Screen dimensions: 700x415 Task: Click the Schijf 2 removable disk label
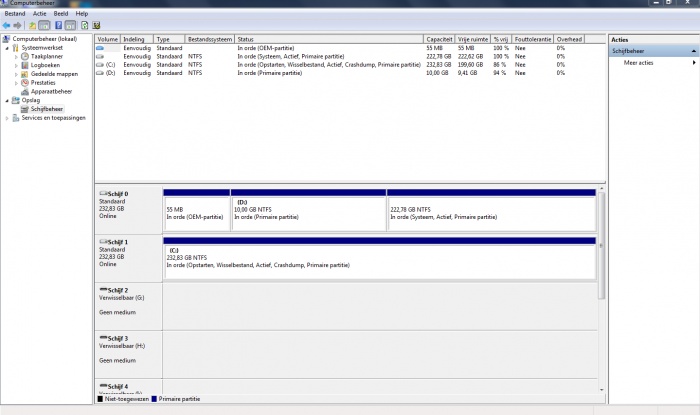117,290
